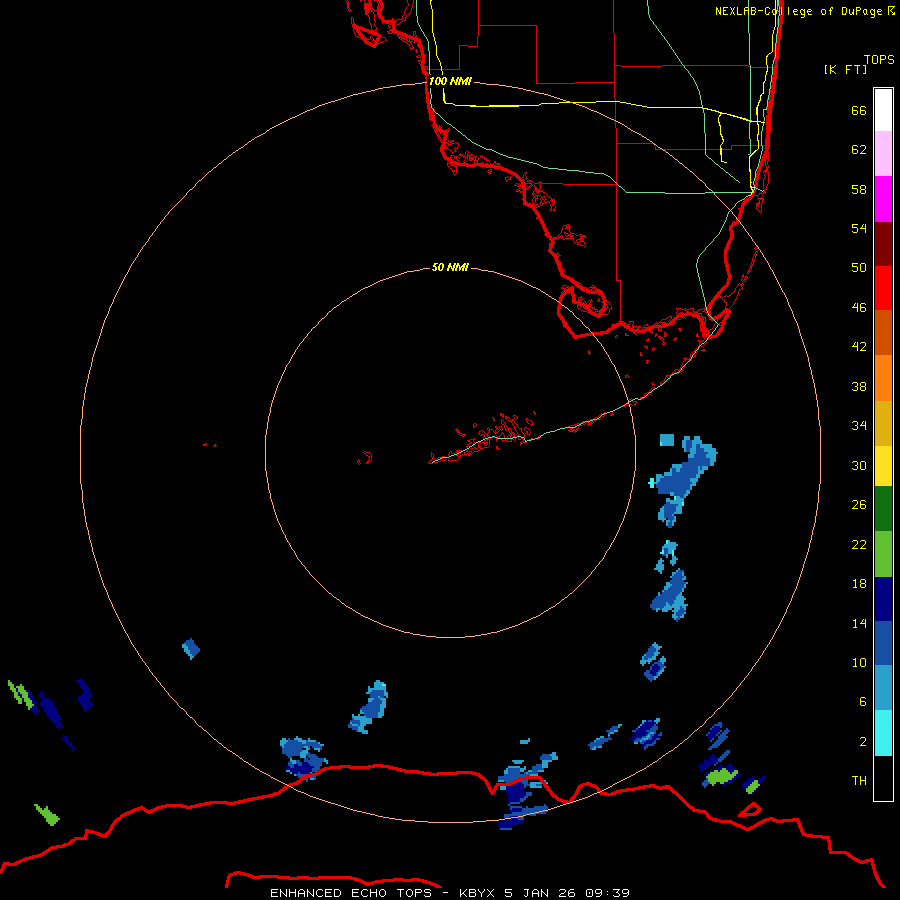Click the dark red maroon legend swatch

[883, 244]
